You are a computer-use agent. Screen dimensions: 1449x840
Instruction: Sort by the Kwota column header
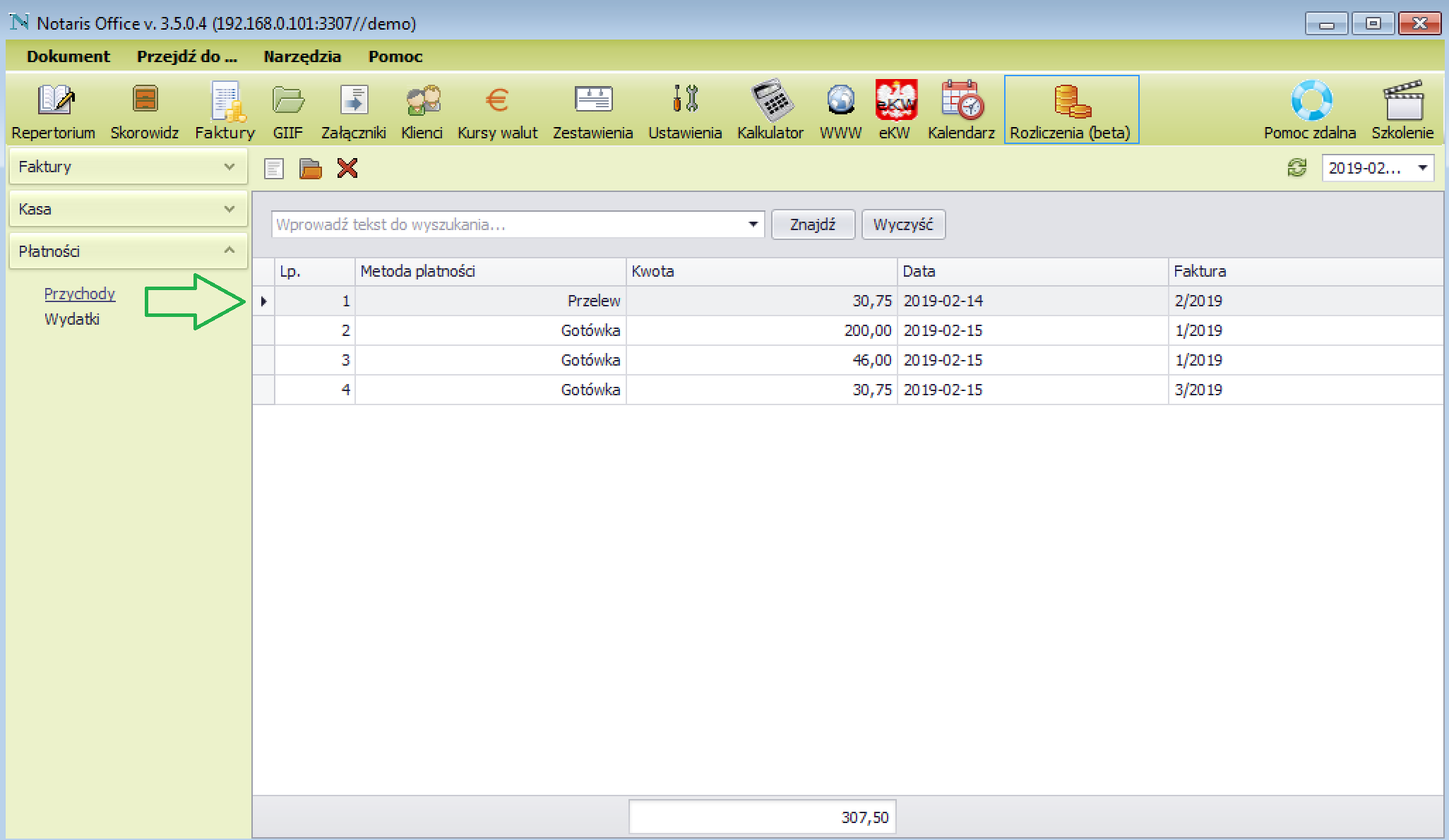click(761, 271)
